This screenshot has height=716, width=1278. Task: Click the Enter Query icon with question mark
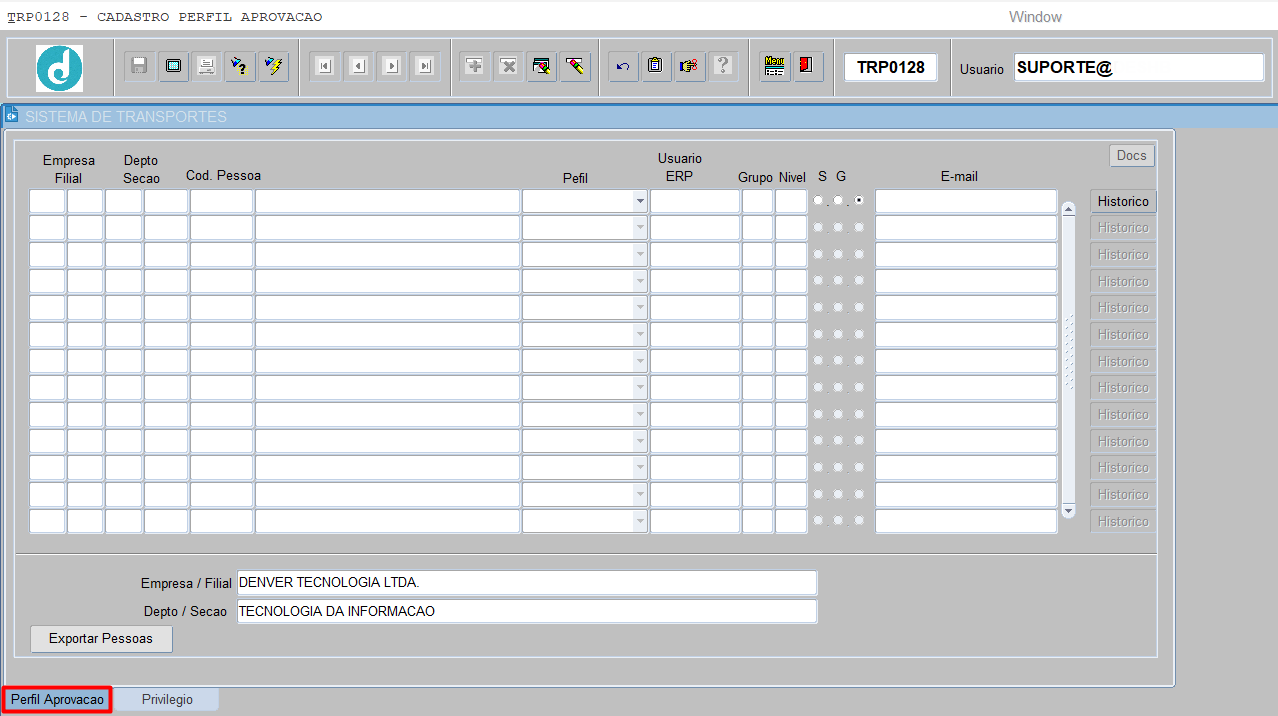pyautogui.click(x=239, y=66)
